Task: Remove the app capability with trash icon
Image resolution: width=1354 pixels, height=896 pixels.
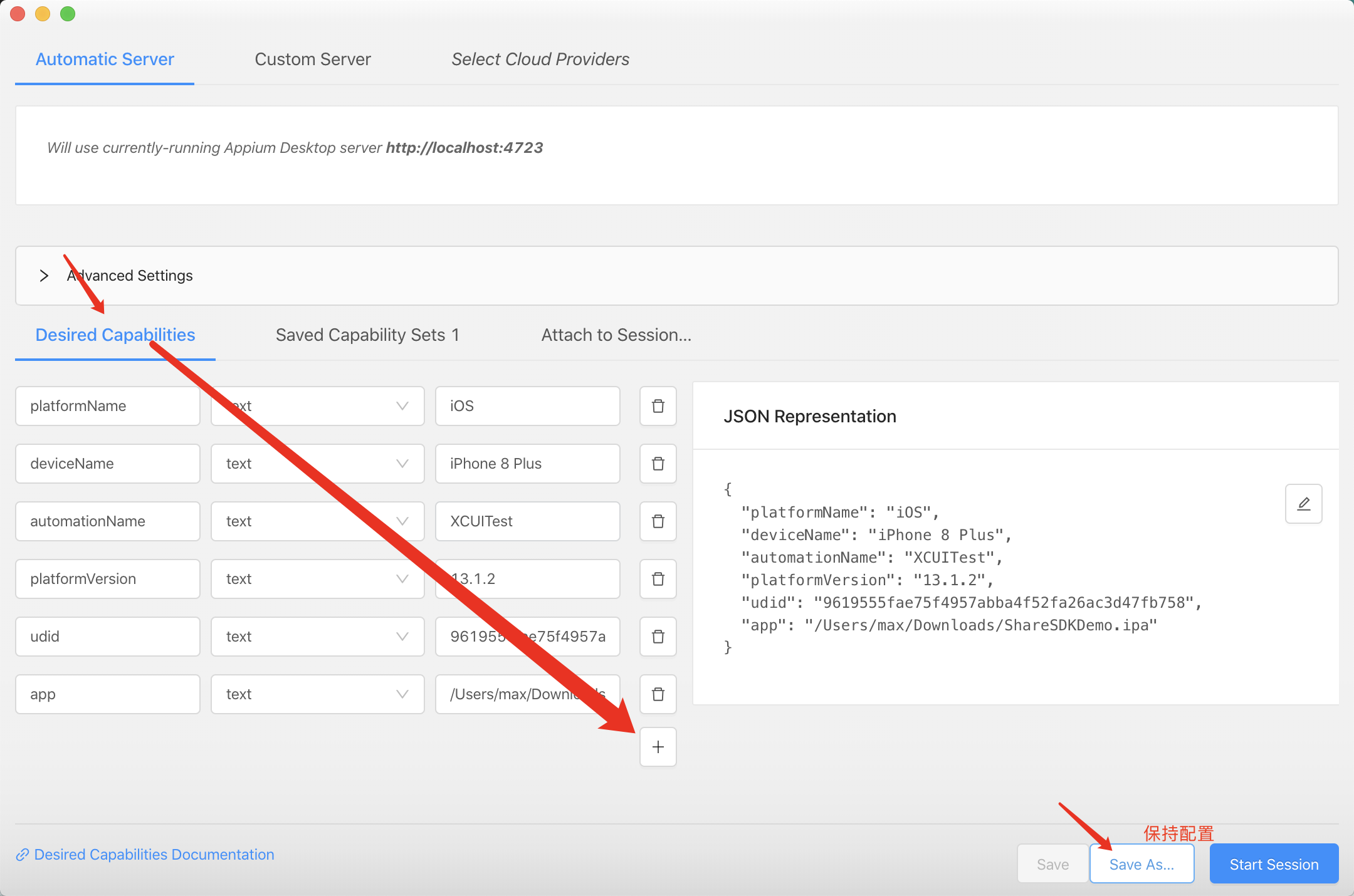Action: [658, 694]
